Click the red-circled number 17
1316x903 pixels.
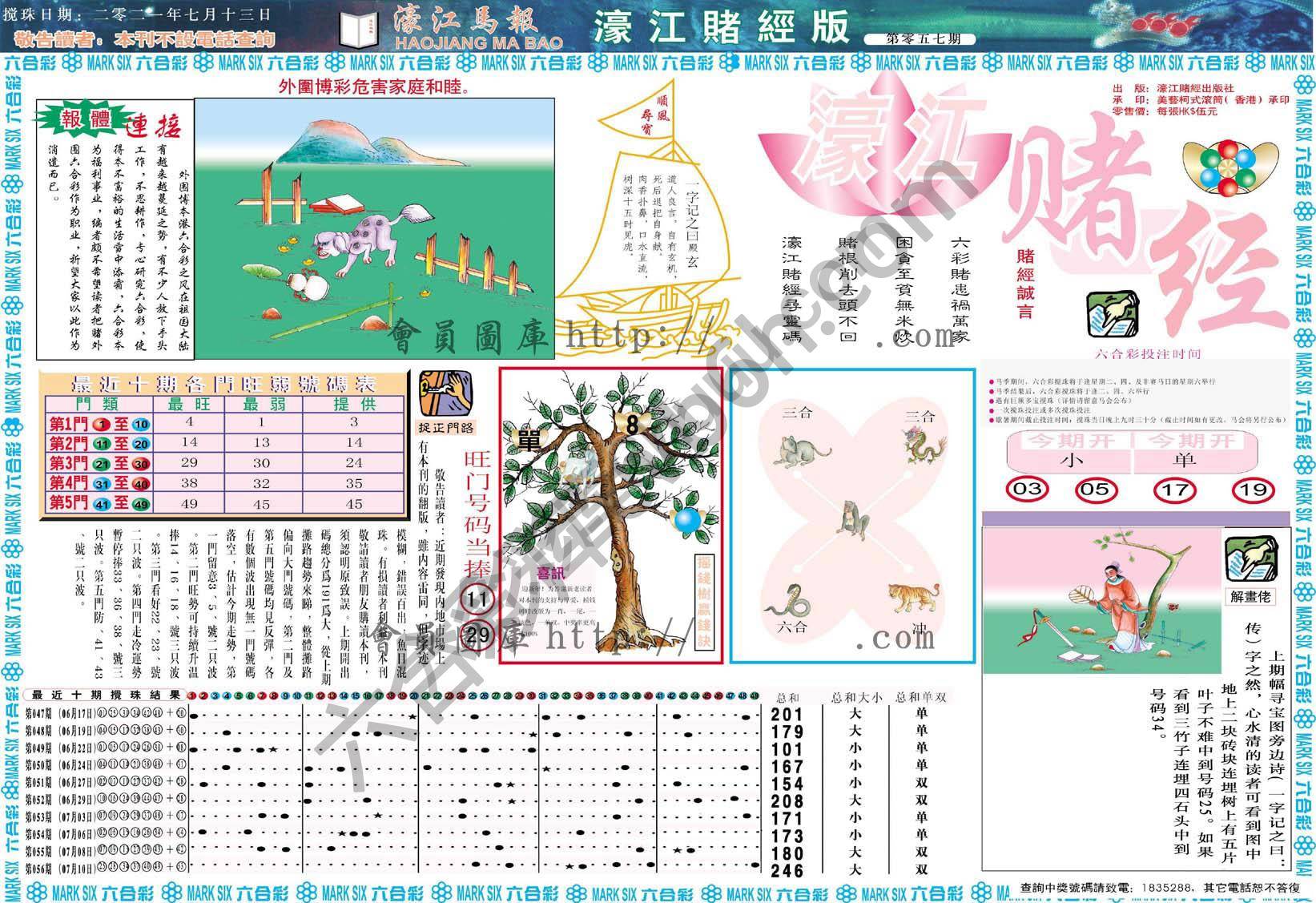(1174, 490)
